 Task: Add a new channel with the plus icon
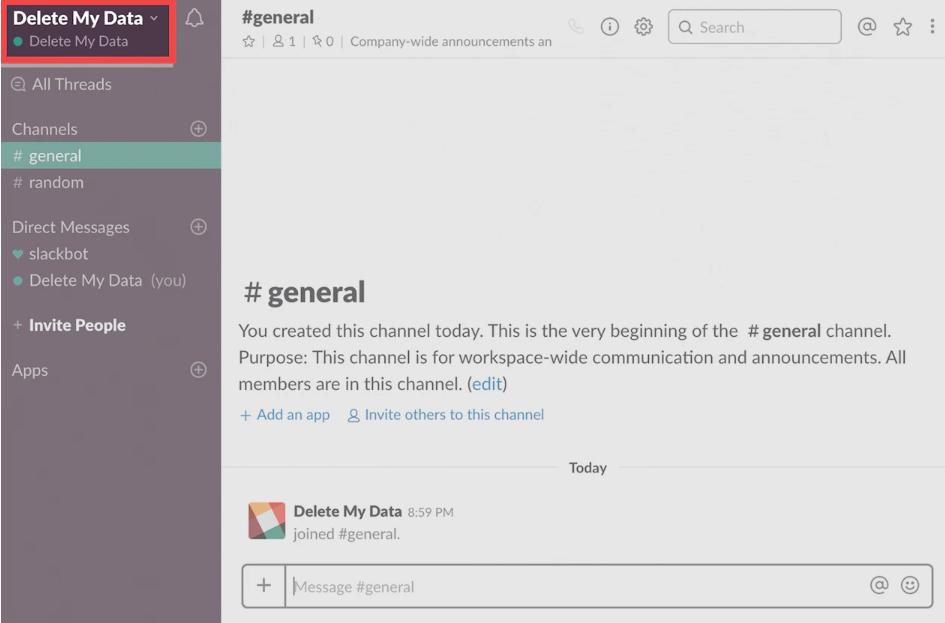pos(198,129)
